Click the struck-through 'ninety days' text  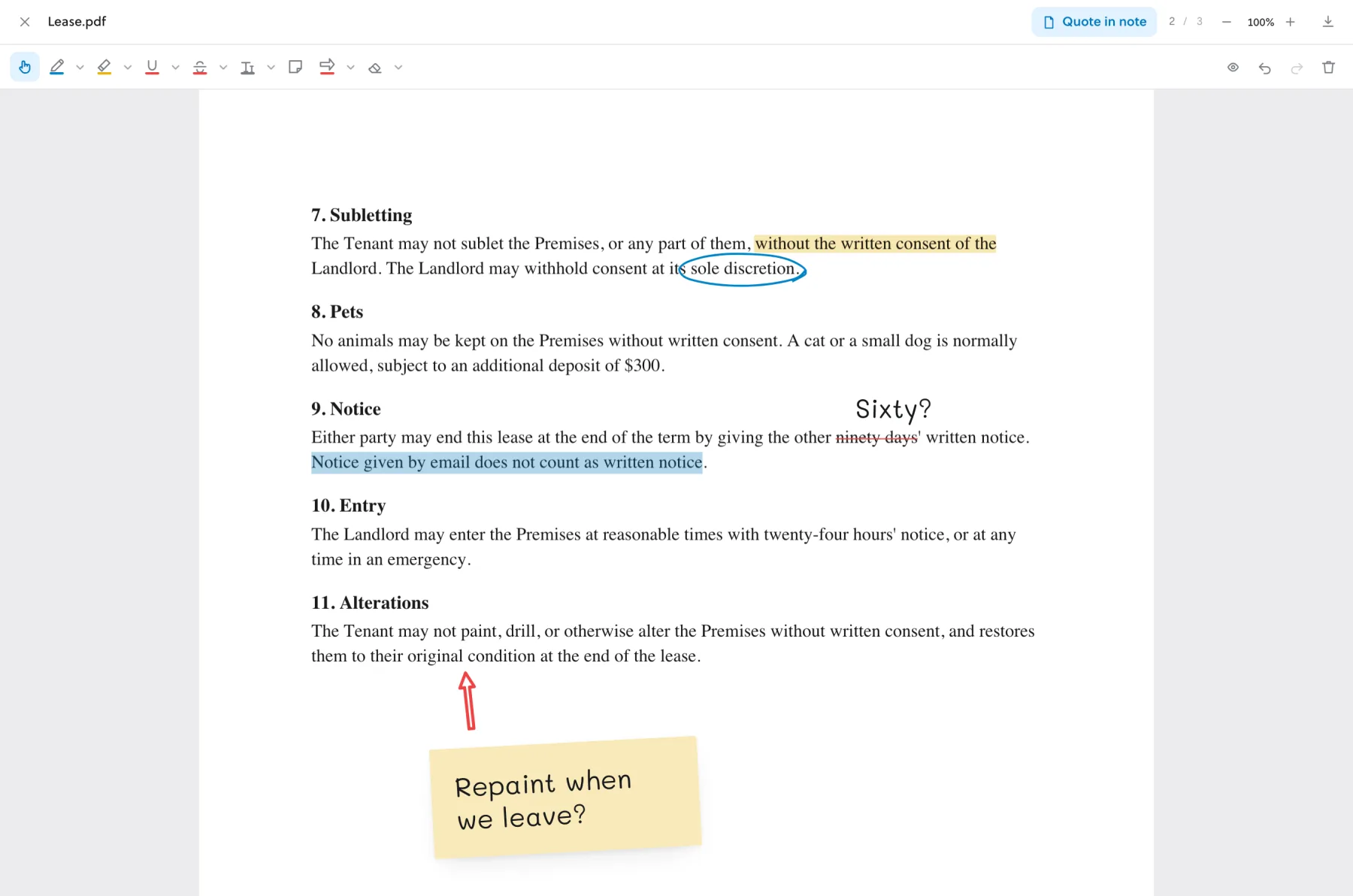pyautogui.click(x=876, y=437)
